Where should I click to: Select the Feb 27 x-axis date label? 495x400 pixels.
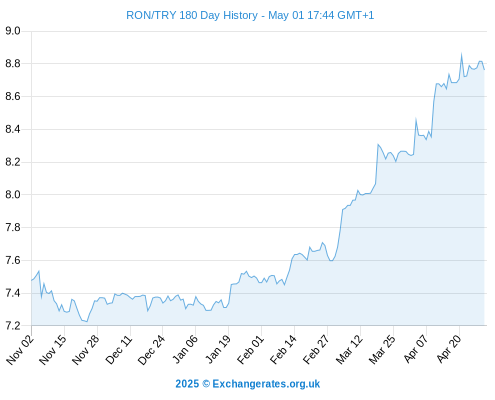(x=316, y=350)
